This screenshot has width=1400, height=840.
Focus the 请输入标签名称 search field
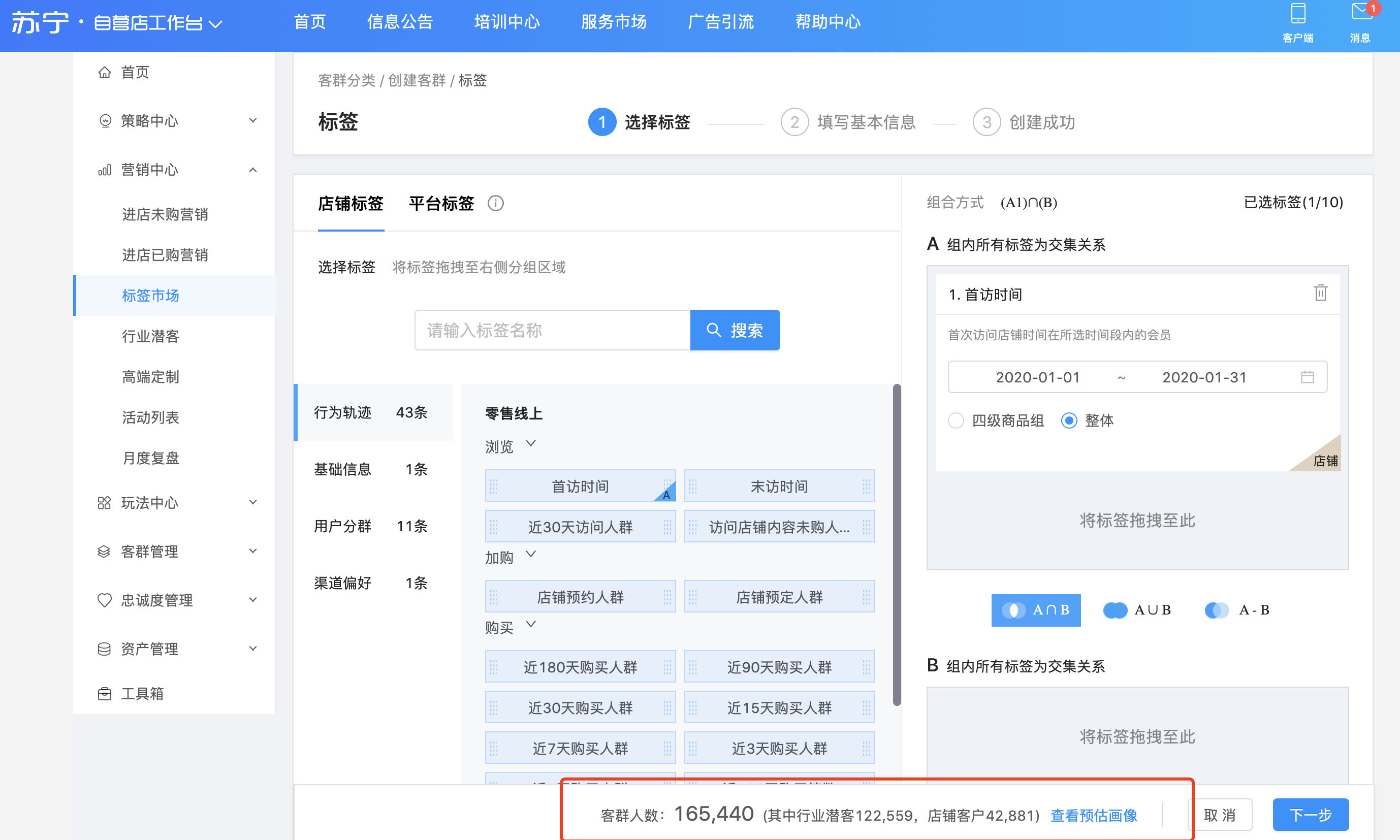[x=552, y=330]
